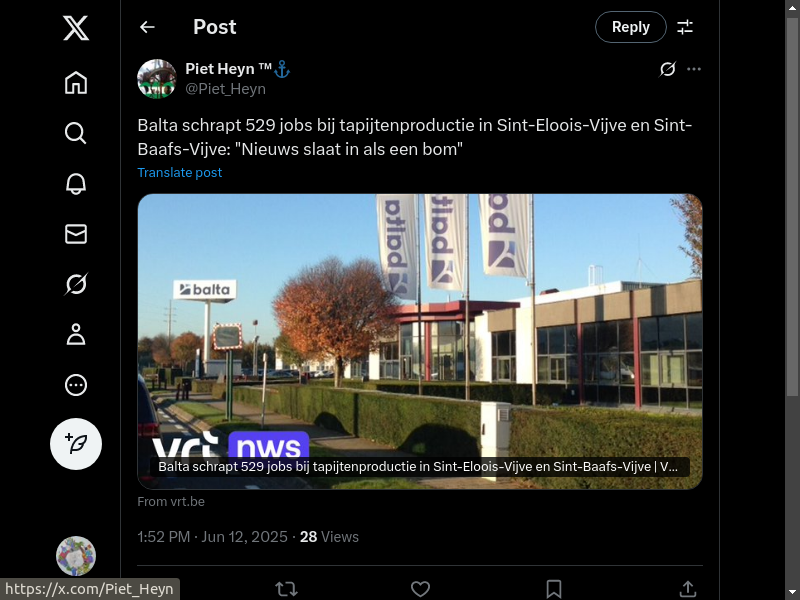
Task: Go back with the arrow
Action: pyautogui.click(x=147, y=27)
